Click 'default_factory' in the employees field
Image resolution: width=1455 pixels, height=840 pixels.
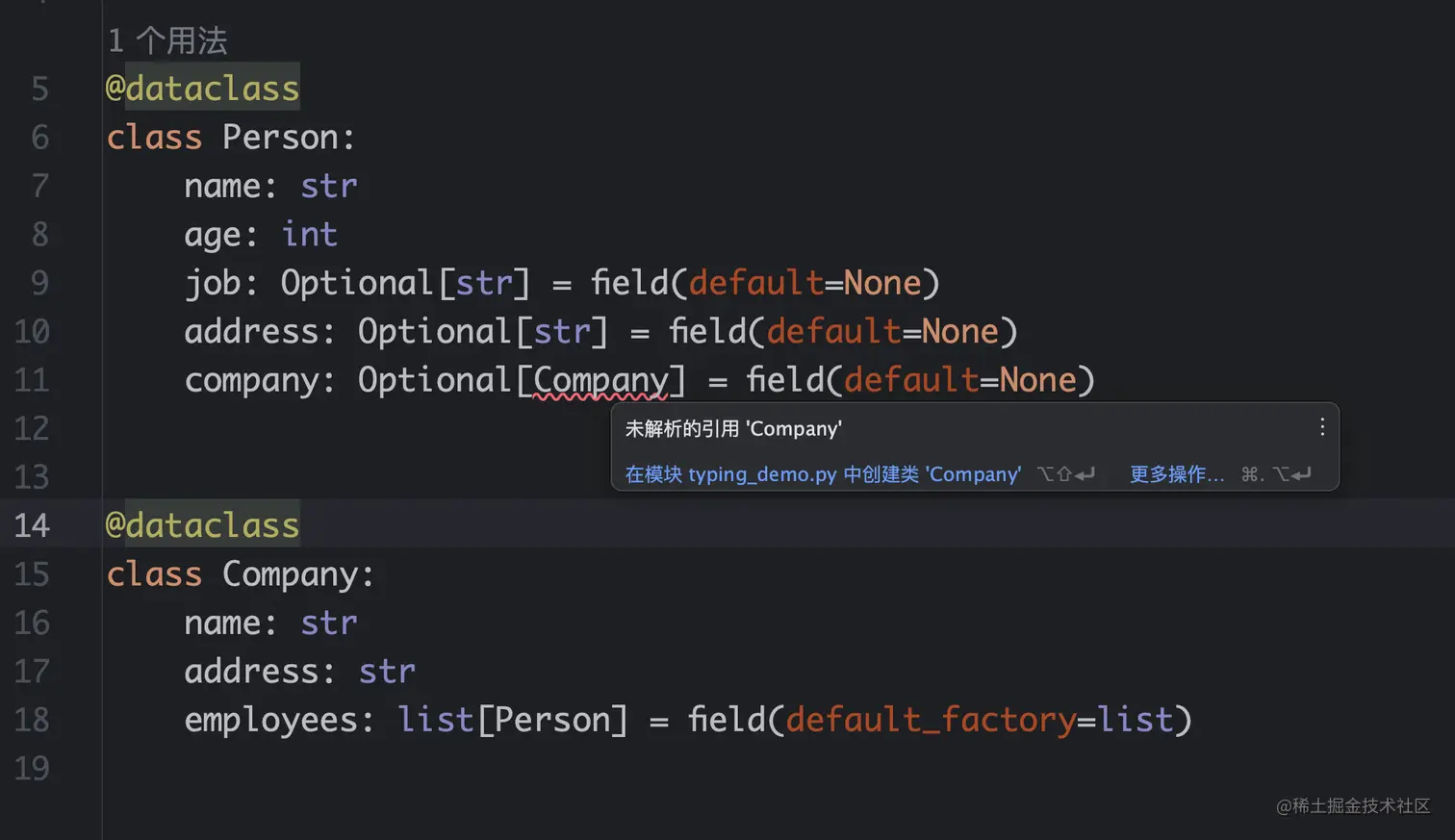click(931, 720)
